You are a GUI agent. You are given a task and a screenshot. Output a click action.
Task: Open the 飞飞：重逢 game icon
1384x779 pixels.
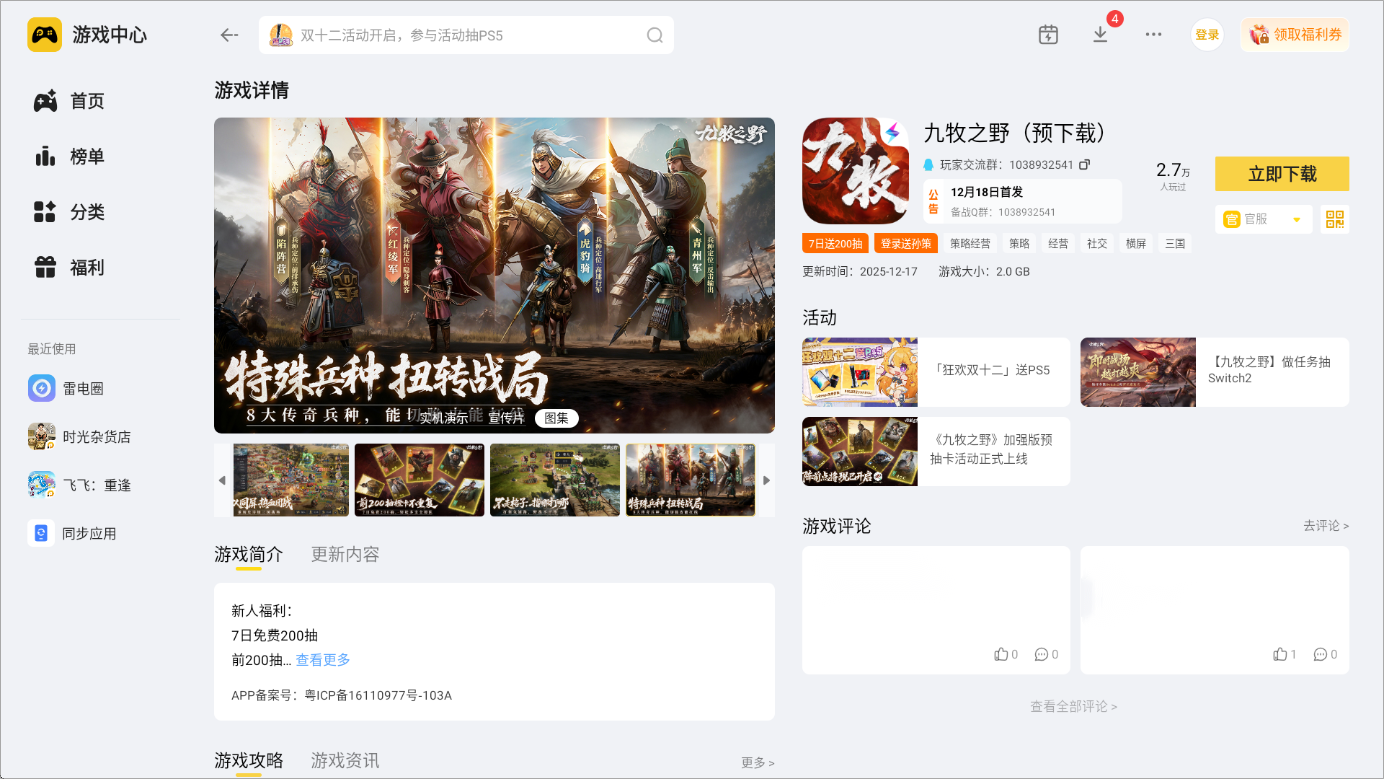(41, 485)
